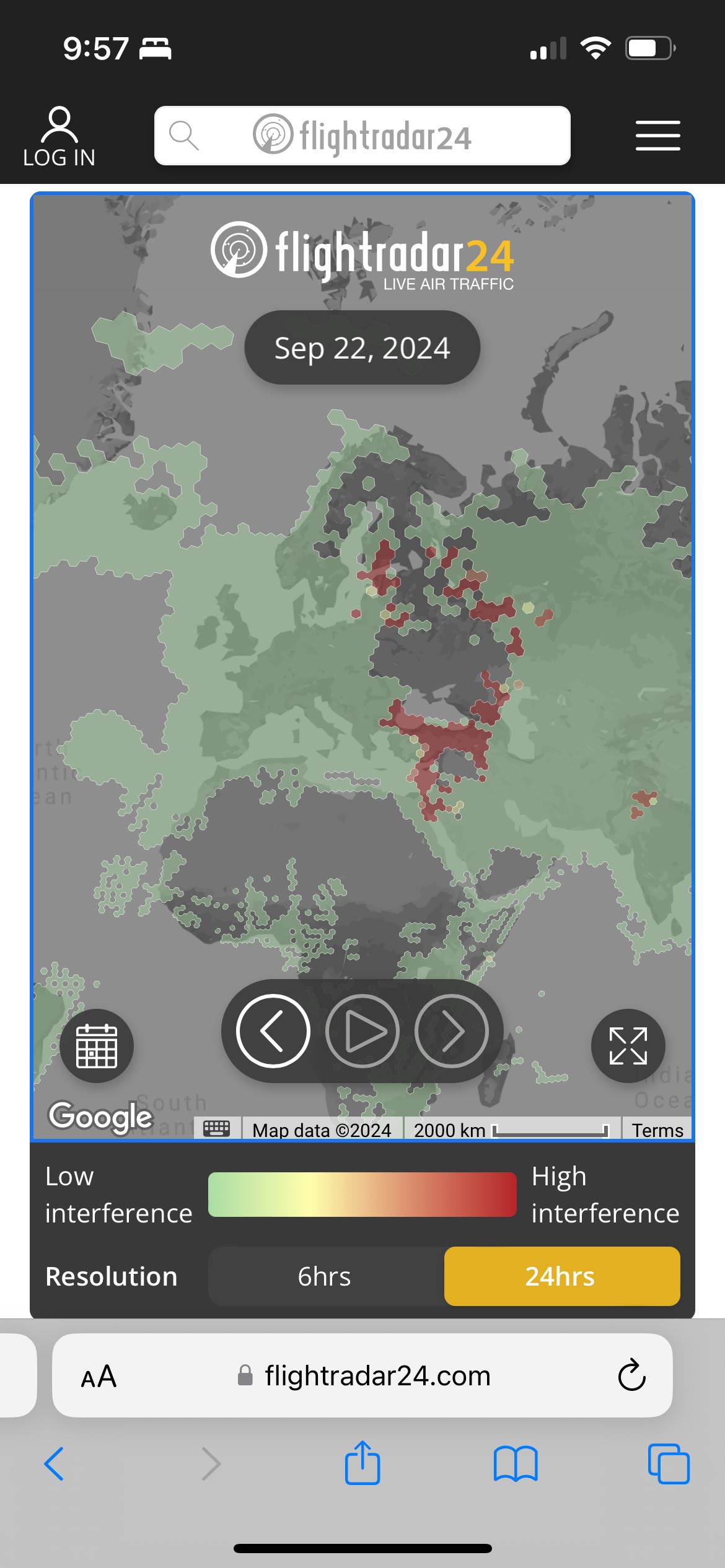Image resolution: width=725 pixels, height=1568 pixels.
Task: Open Safari bookmarks
Action: 516,1464
